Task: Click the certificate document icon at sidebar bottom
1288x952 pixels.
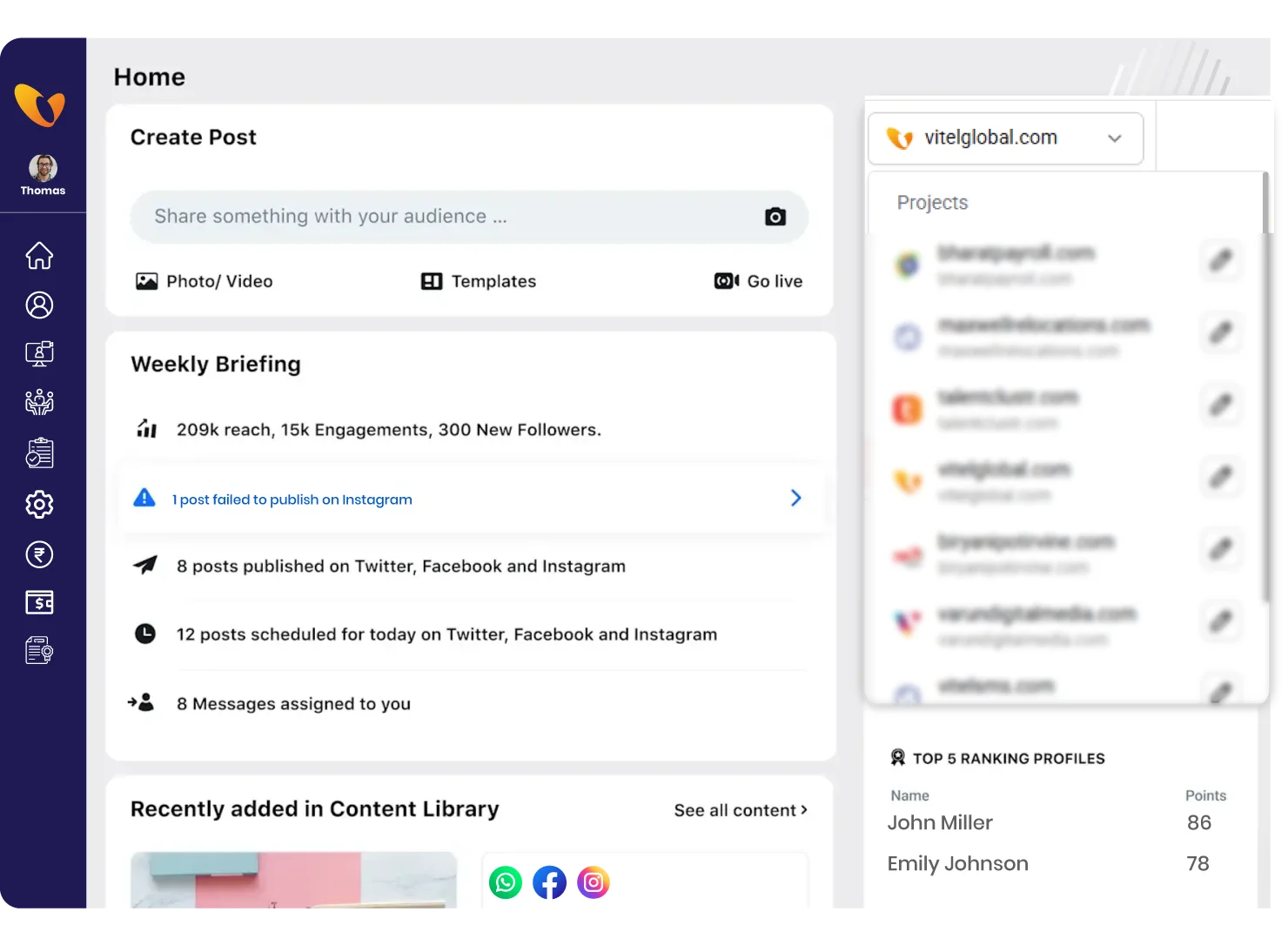Action: (x=39, y=650)
